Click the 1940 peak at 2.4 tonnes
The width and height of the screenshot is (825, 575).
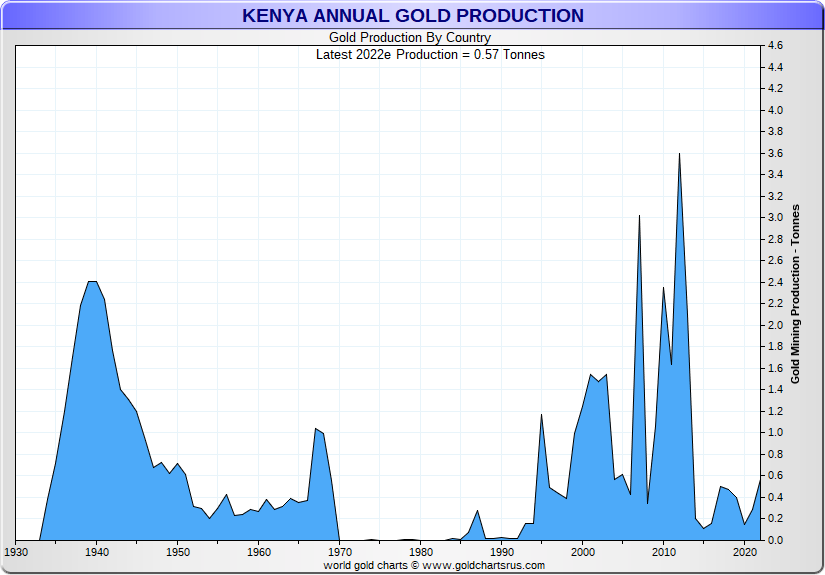click(93, 283)
